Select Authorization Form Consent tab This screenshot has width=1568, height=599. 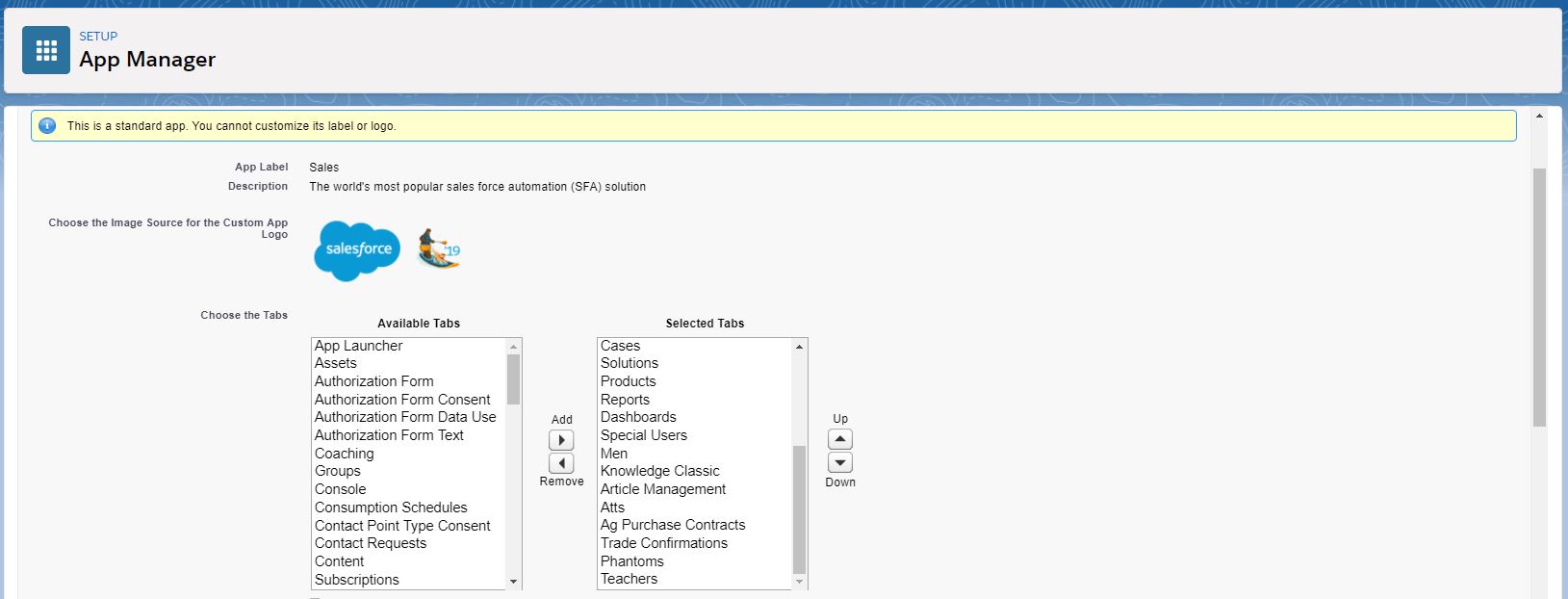408,400
